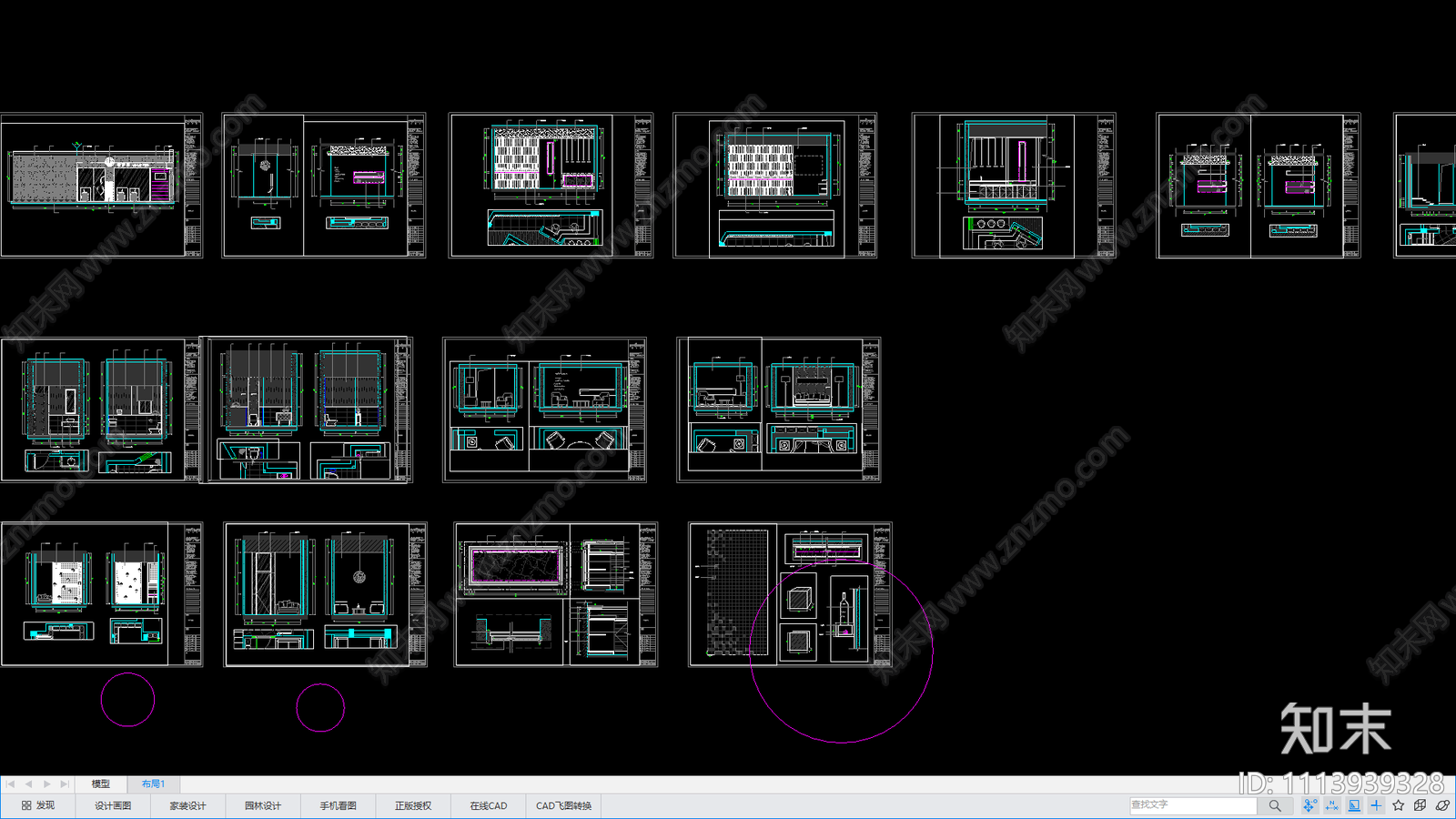Open 在线CAD in the bottom bar

tap(488, 805)
